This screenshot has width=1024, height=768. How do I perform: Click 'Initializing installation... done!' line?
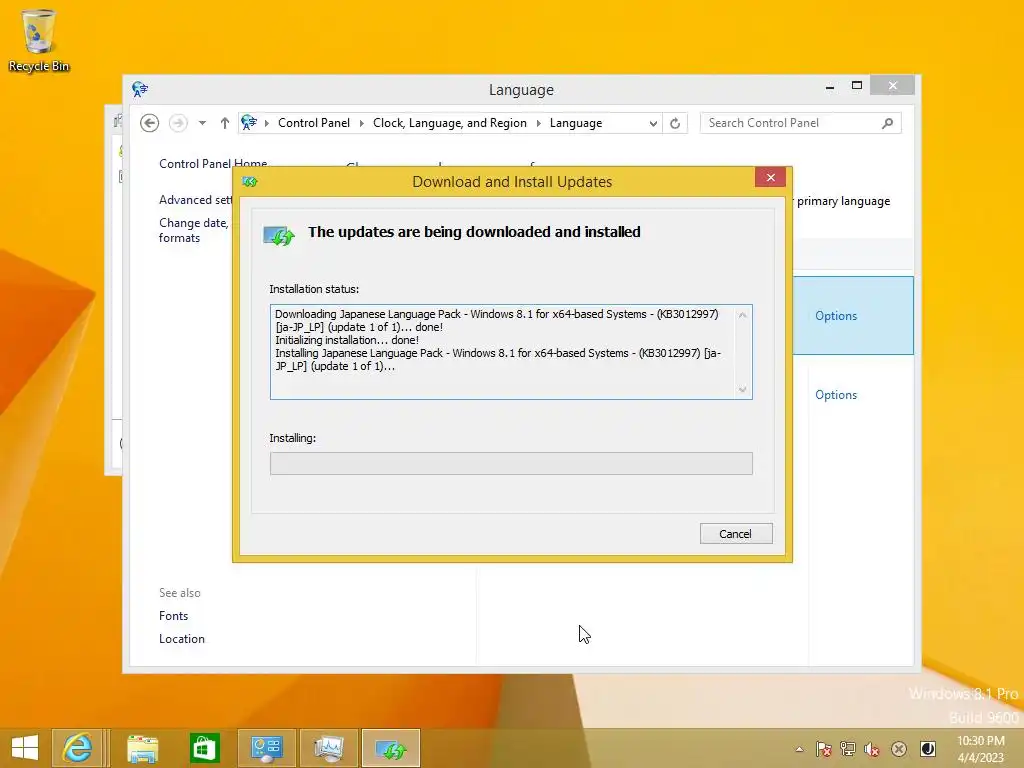(x=347, y=340)
